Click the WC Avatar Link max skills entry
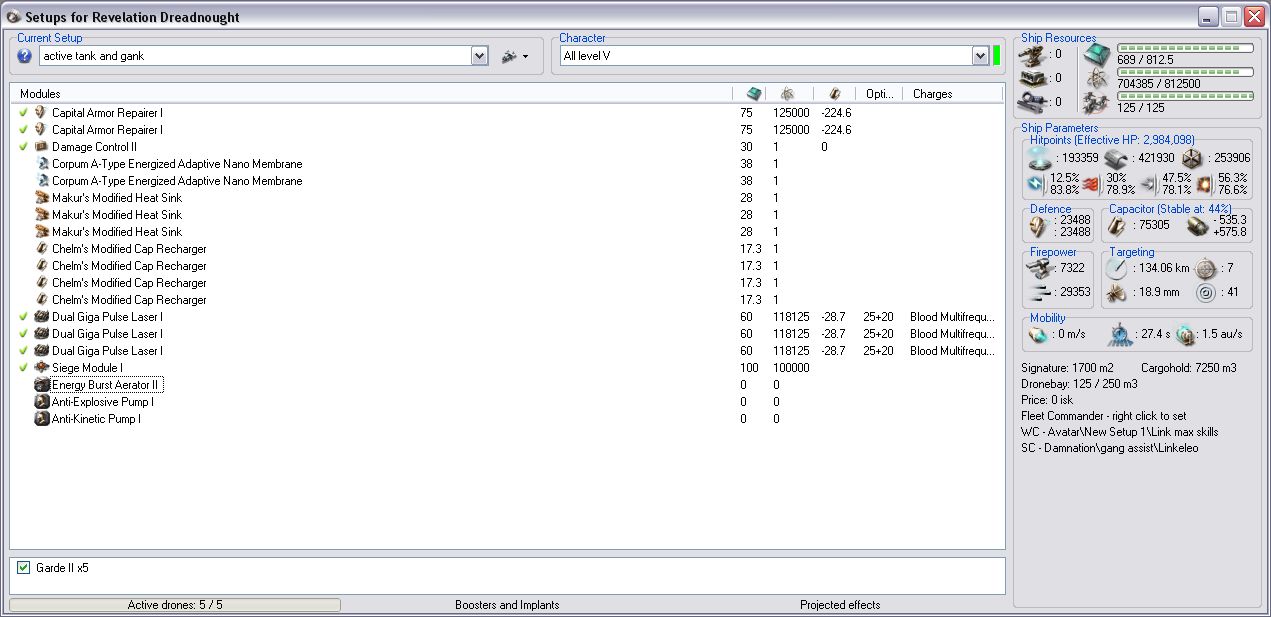This screenshot has height=617, width=1271. pyautogui.click(x=1119, y=432)
